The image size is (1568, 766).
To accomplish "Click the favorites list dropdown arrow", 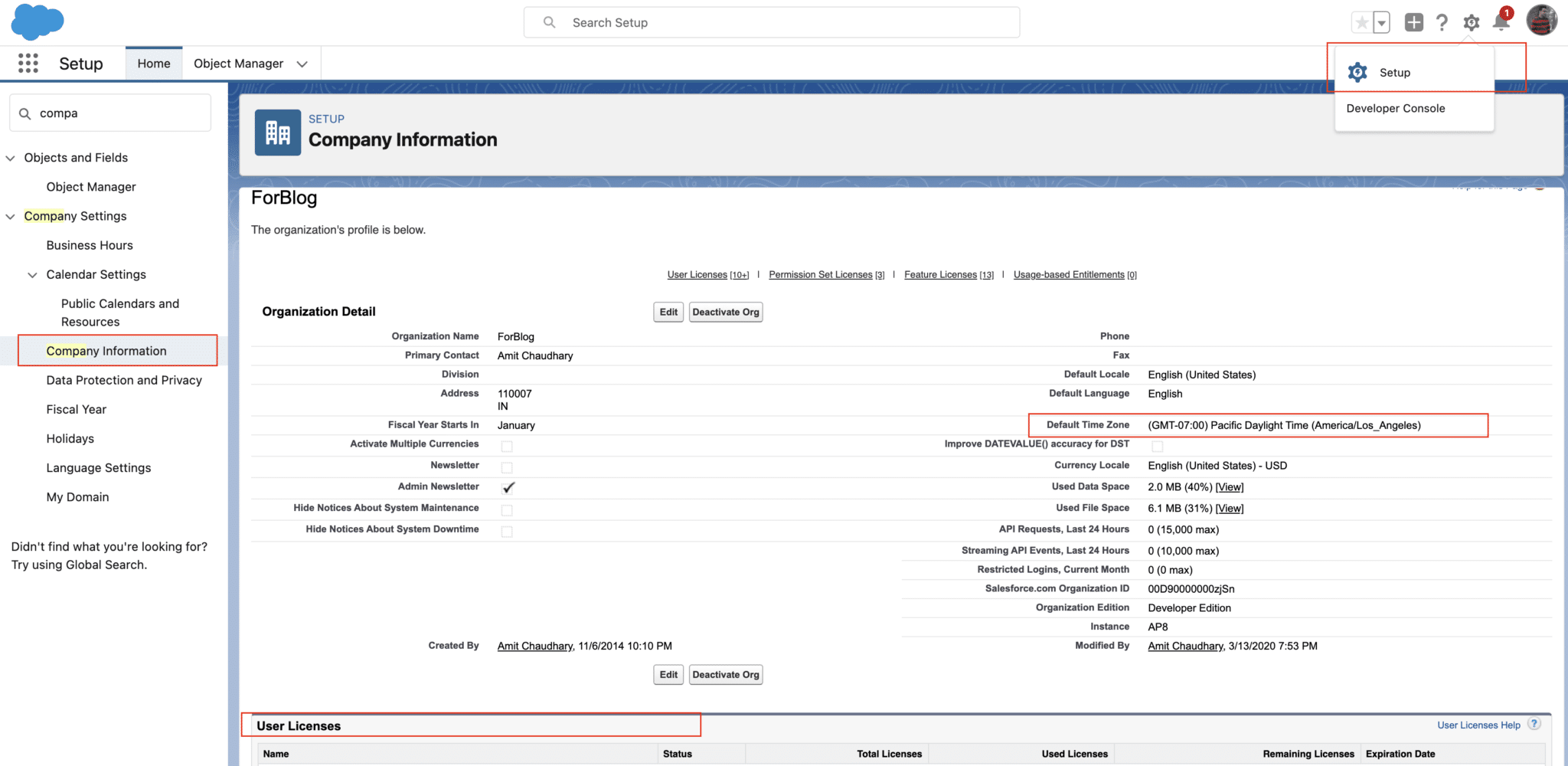I will click(x=1380, y=22).
